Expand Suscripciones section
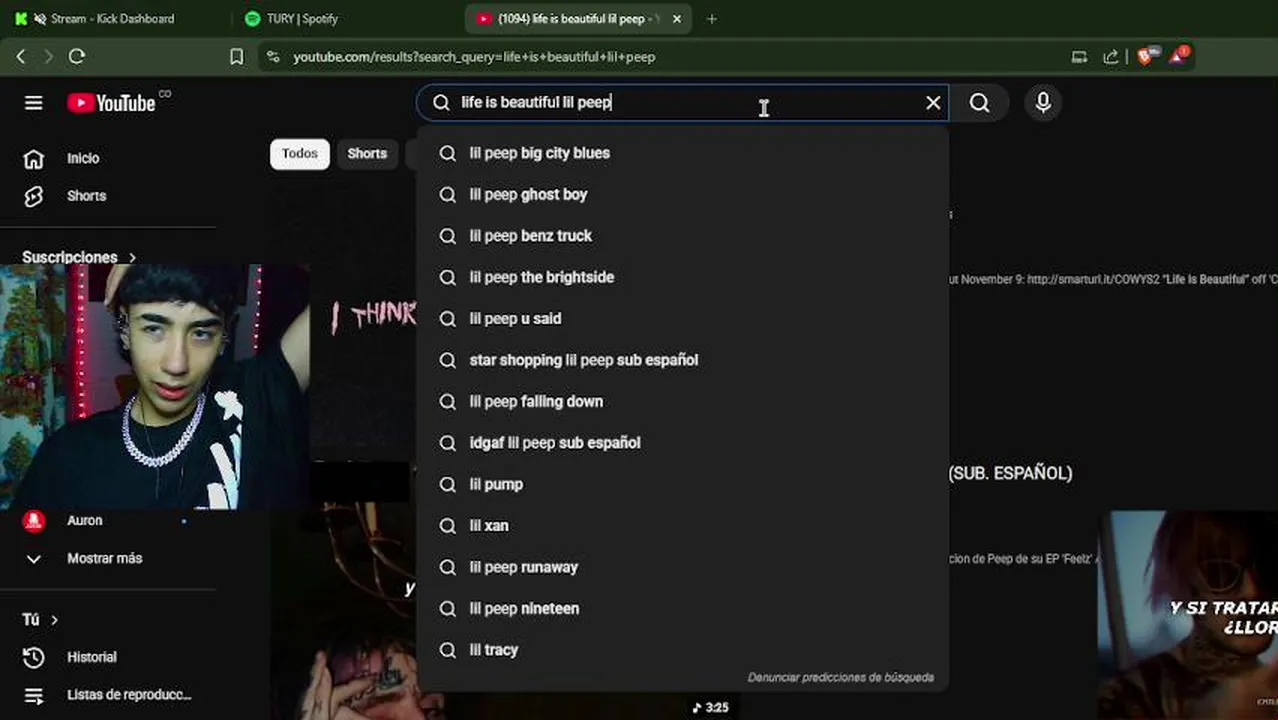This screenshot has width=1278, height=720. click(x=79, y=257)
